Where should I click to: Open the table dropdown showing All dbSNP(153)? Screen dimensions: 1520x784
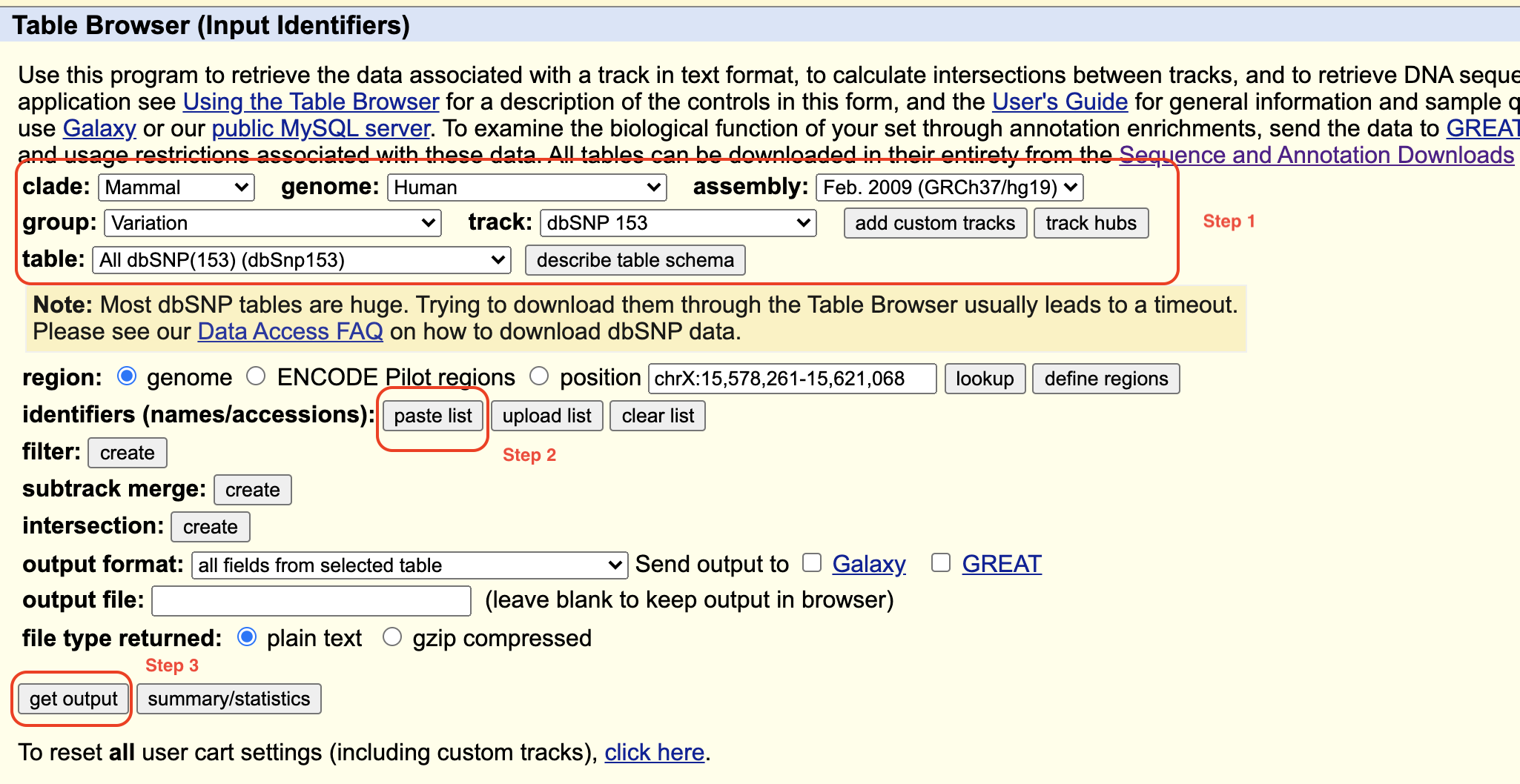pyautogui.click(x=300, y=259)
